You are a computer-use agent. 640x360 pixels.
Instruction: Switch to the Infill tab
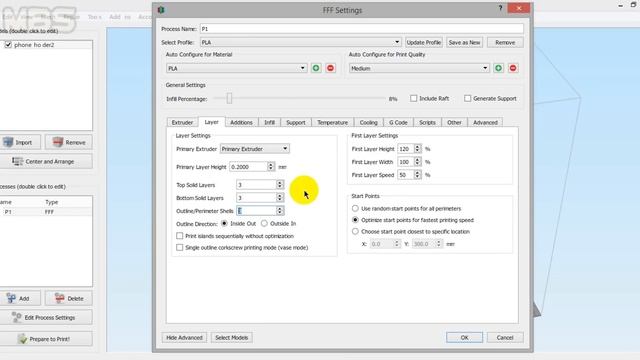point(269,122)
